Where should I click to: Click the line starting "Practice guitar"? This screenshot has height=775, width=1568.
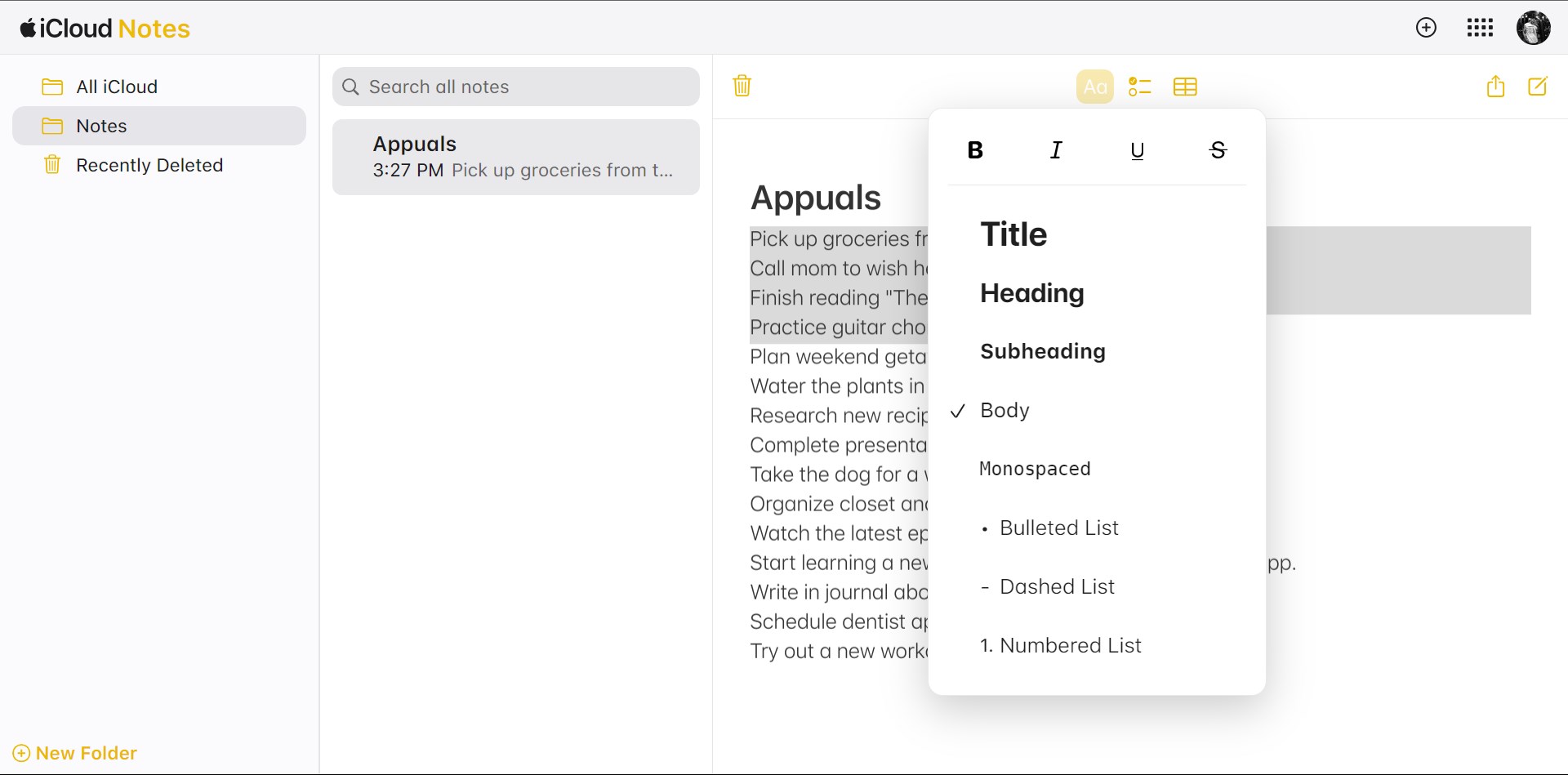click(x=839, y=327)
